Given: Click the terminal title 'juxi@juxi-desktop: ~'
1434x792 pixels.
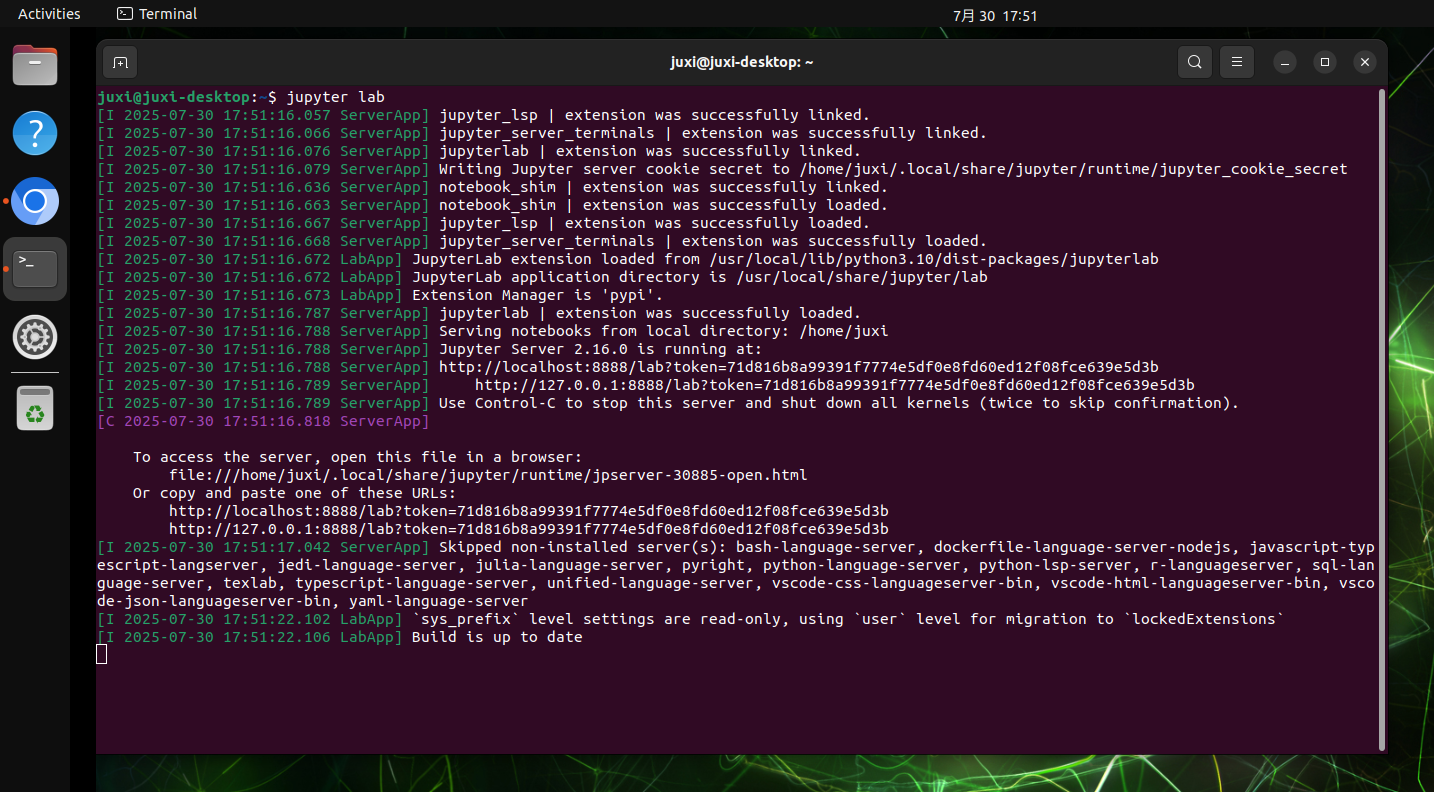Looking at the screenshot, I should [x=741, y=62].
